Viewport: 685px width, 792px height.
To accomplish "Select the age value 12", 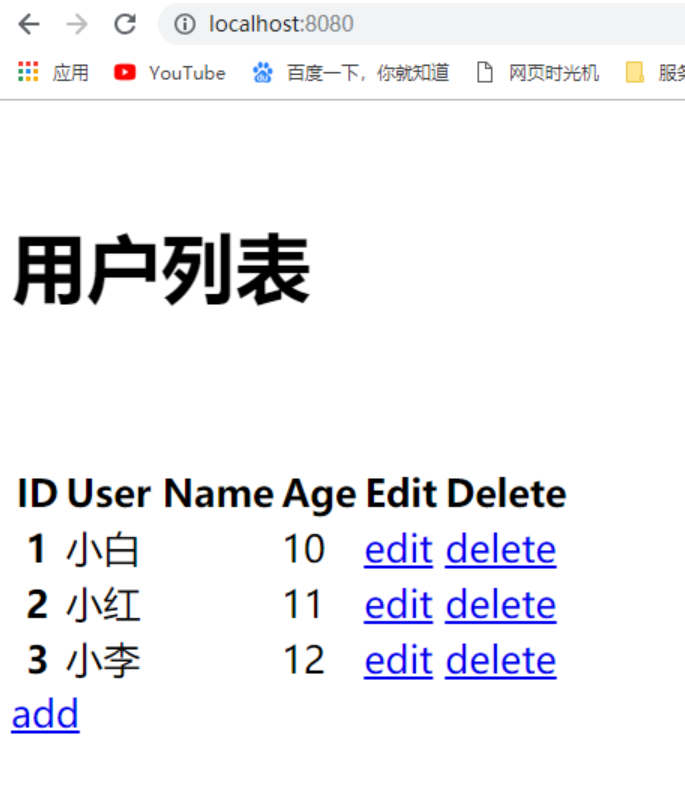I will 304,660.
